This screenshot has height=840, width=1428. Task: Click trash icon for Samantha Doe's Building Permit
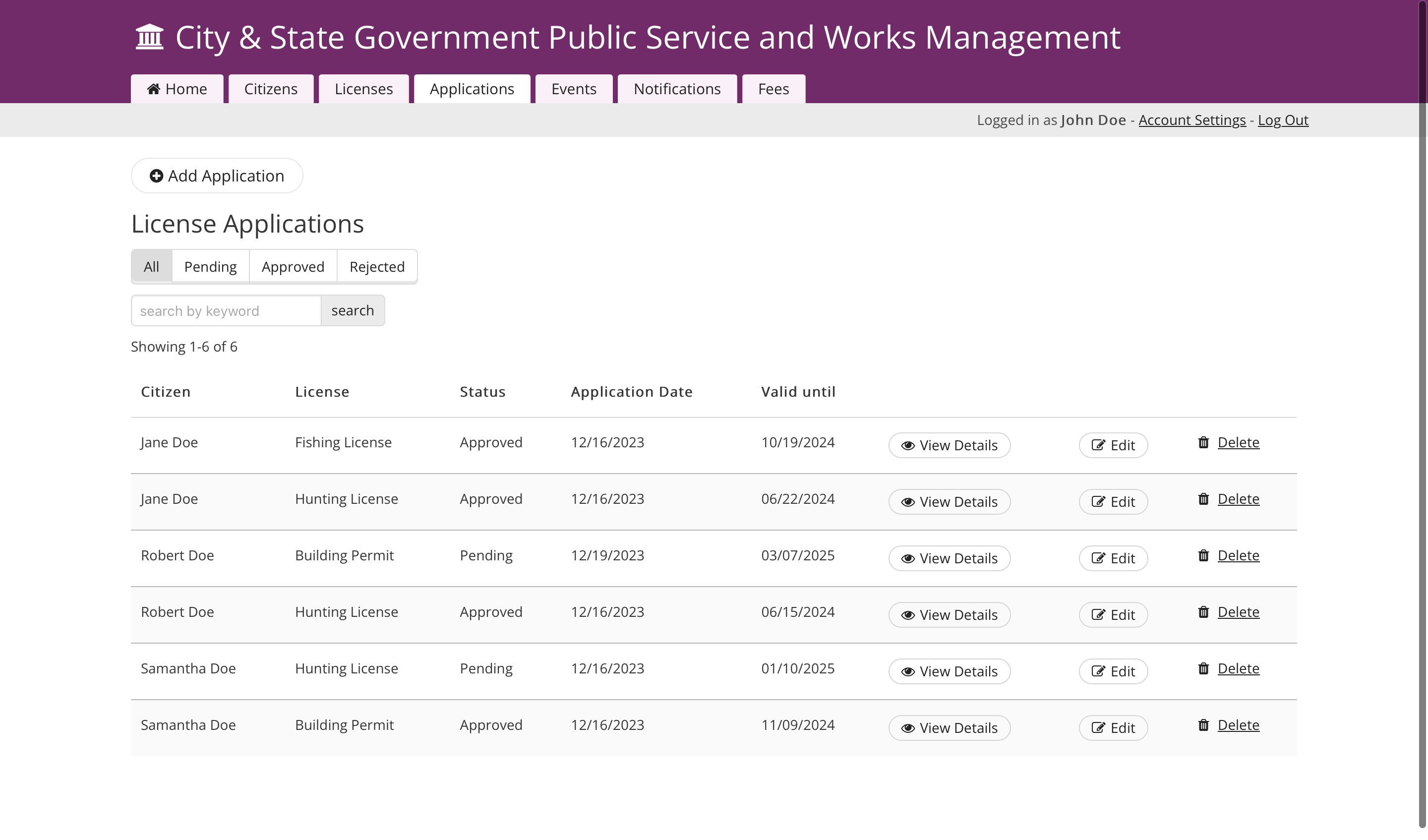[x=1203, y=725]
